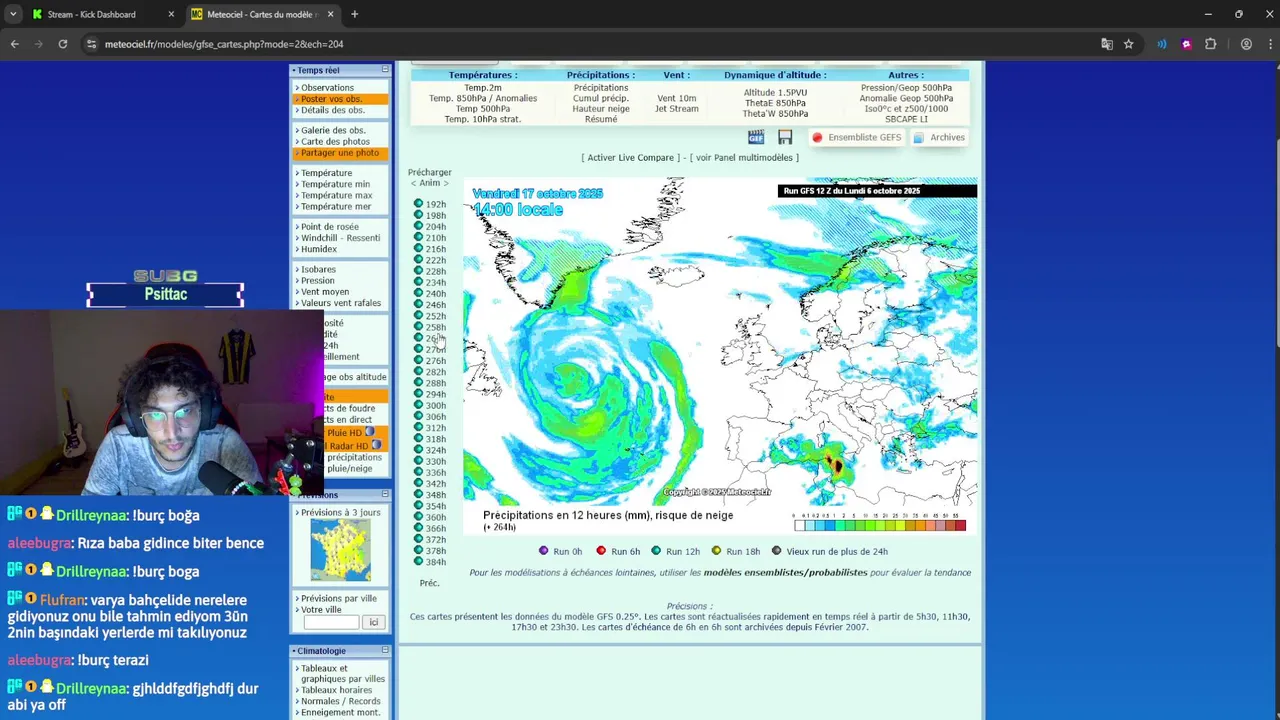This screenshot has height=720, width=1280.
Task: Open Ensembliste GEFS red dot button
Action: (x=856, y=137)
